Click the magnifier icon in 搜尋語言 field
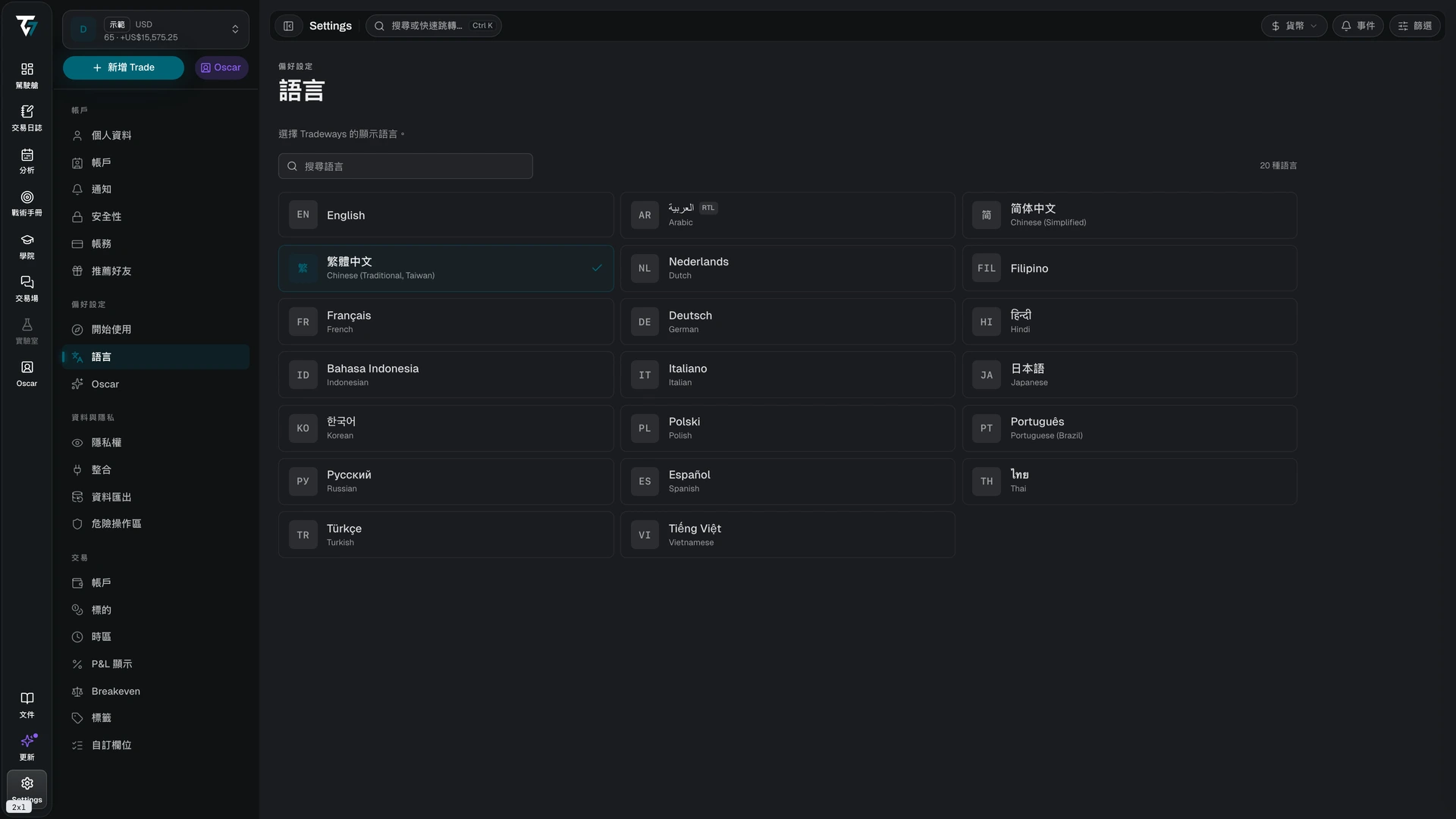This screenshot has height=819, width=1456. pos(292,166)
